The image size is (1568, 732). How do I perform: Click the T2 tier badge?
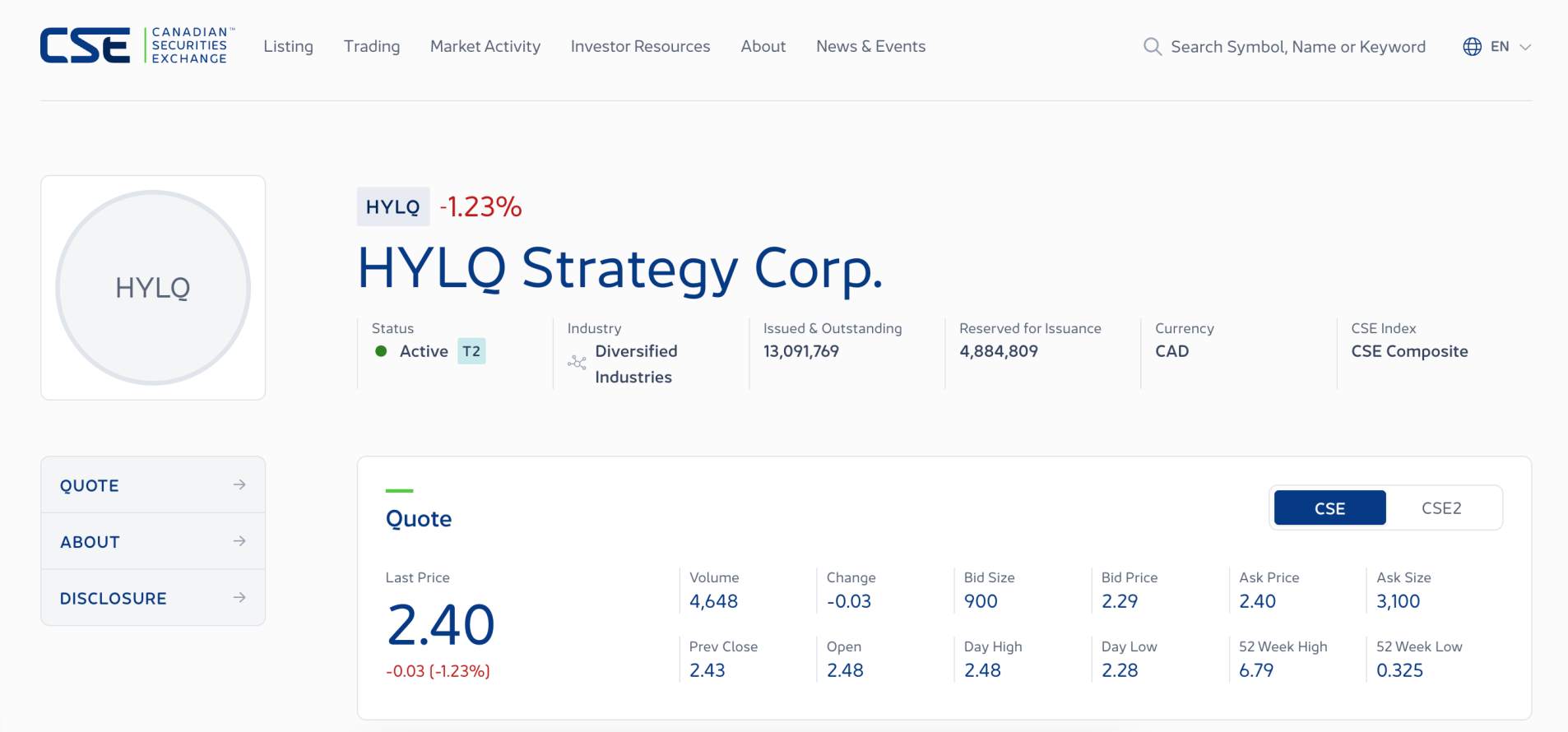471,351
